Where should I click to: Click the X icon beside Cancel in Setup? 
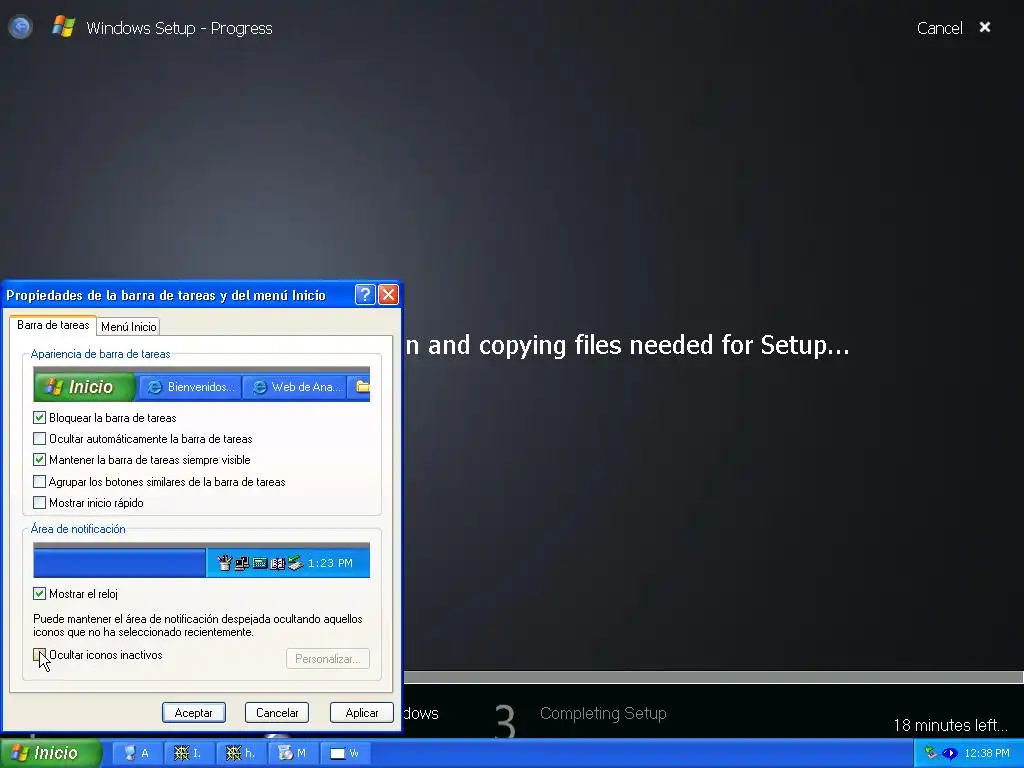point(985,27)
